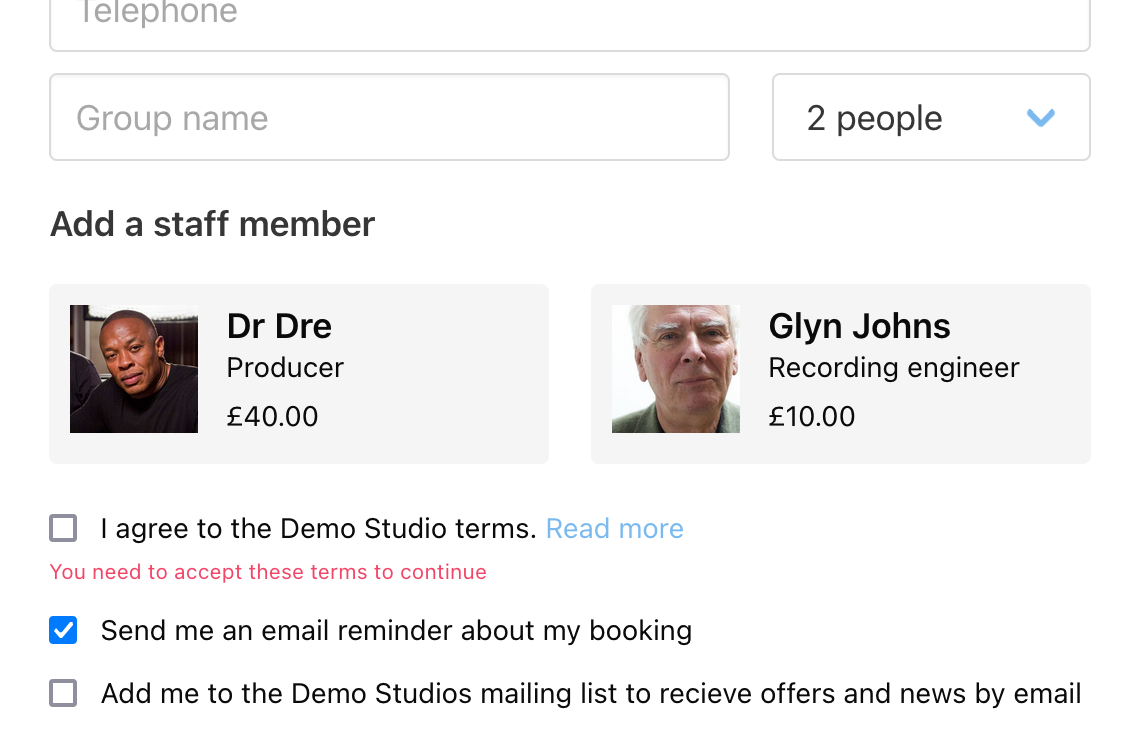Click the Recording engineer role label
The image size is (1134, 730).
point(893,368)
